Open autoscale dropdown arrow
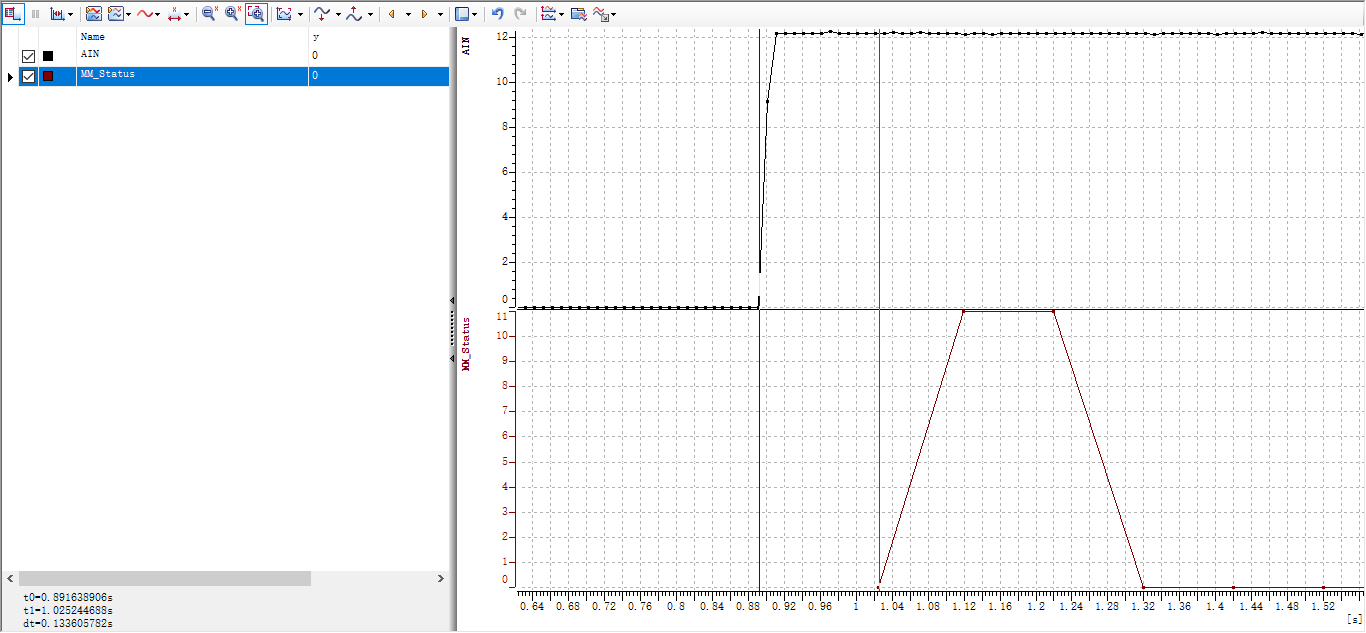 tap(300, 15)
